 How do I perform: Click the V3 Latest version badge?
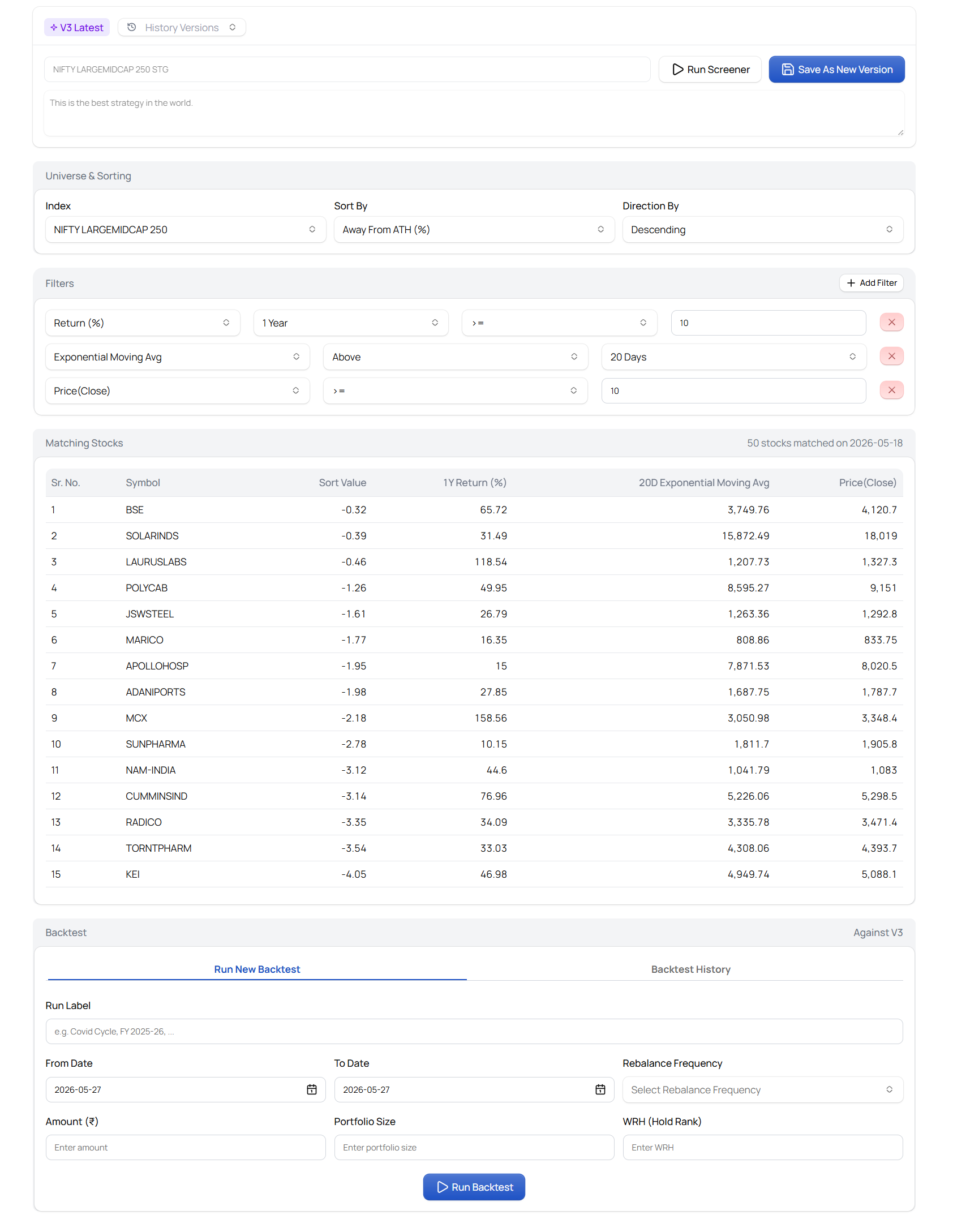coord(77,27)
